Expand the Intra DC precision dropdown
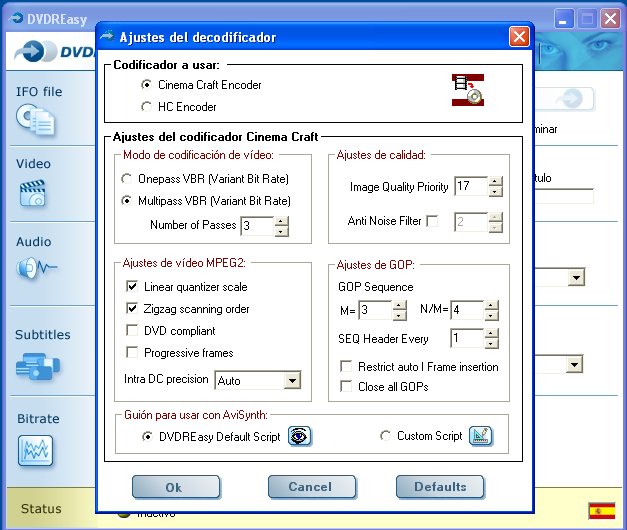The image size is (627, 530). pyautogui.click(x=292, y=380)
